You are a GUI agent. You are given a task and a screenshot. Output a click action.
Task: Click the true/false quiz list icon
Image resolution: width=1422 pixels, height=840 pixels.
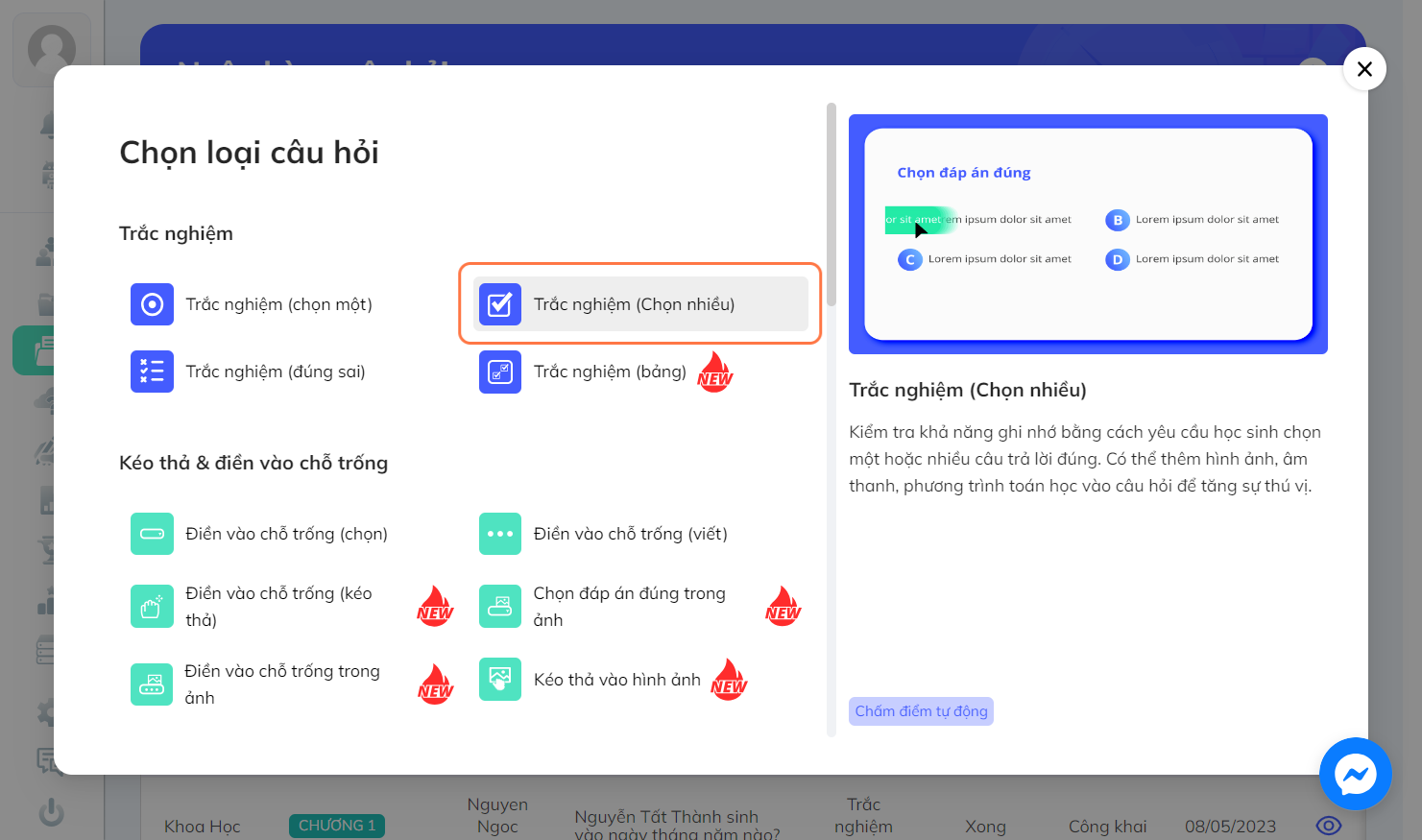point(152,372)
